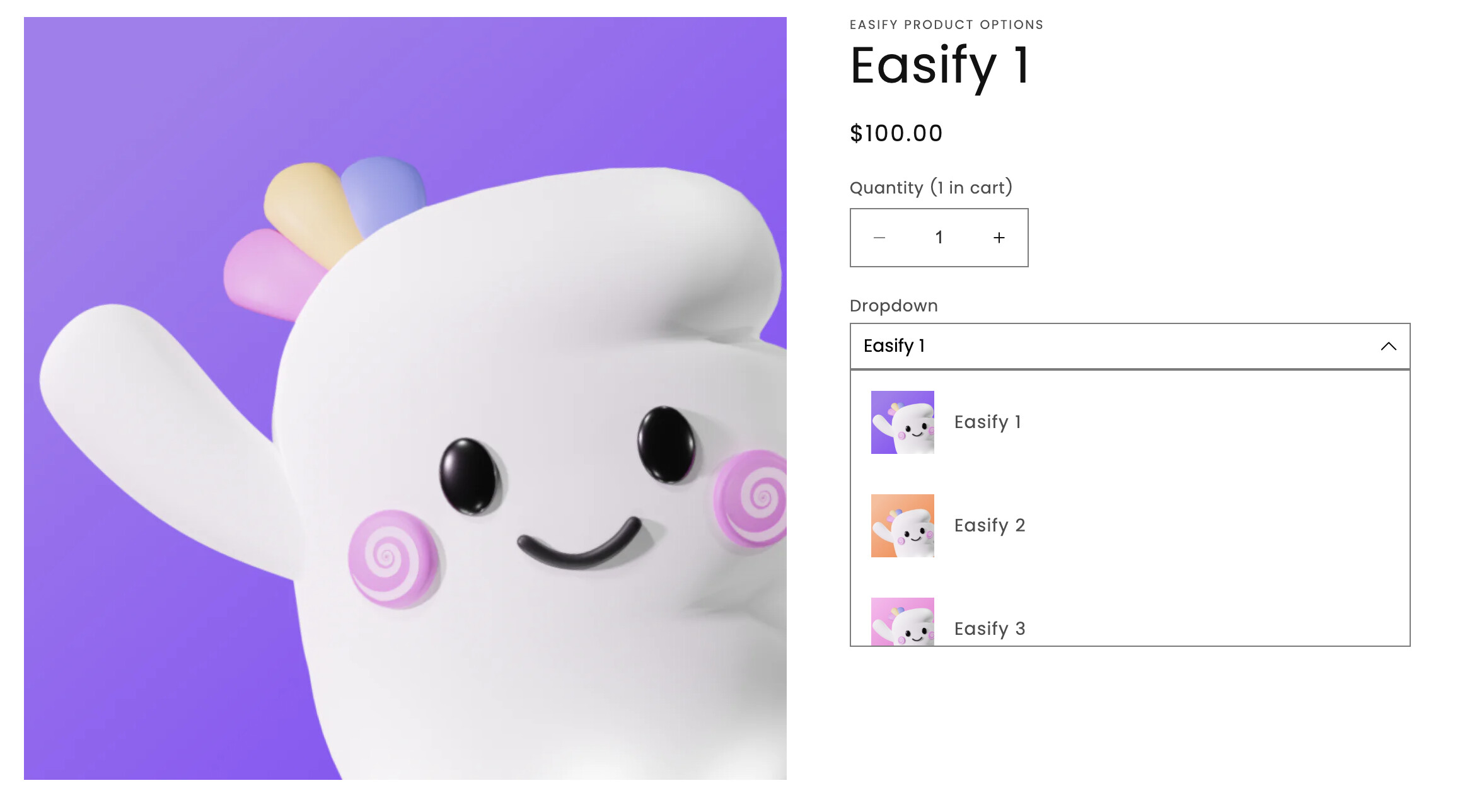Click the EASIFY PRODUCT OPTIONS vendor text
Viewport: 1460px width, 812px height.
click(x=946, y=25)
